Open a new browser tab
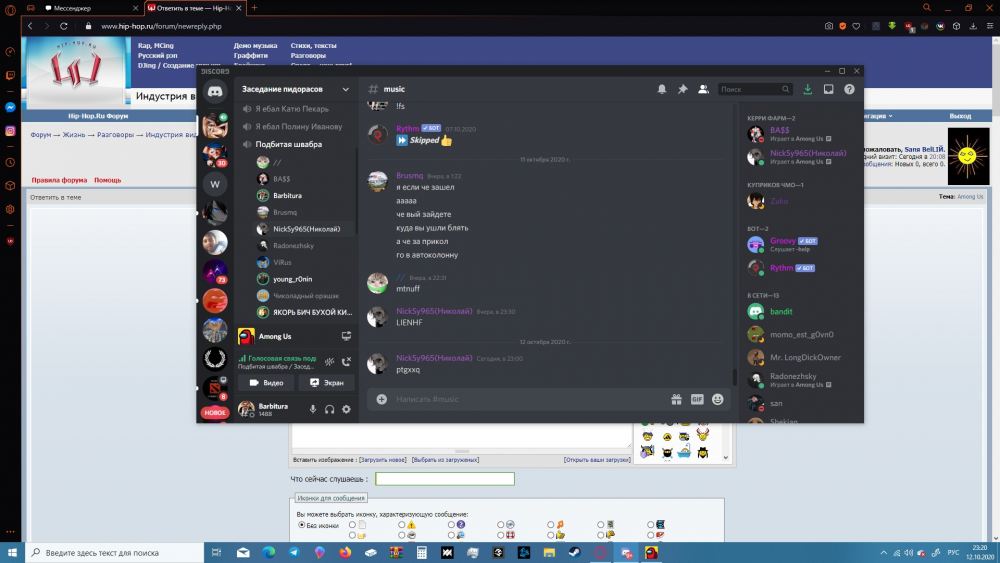The width and height of the screenshot is (1000, 563). tap(254, 8)
